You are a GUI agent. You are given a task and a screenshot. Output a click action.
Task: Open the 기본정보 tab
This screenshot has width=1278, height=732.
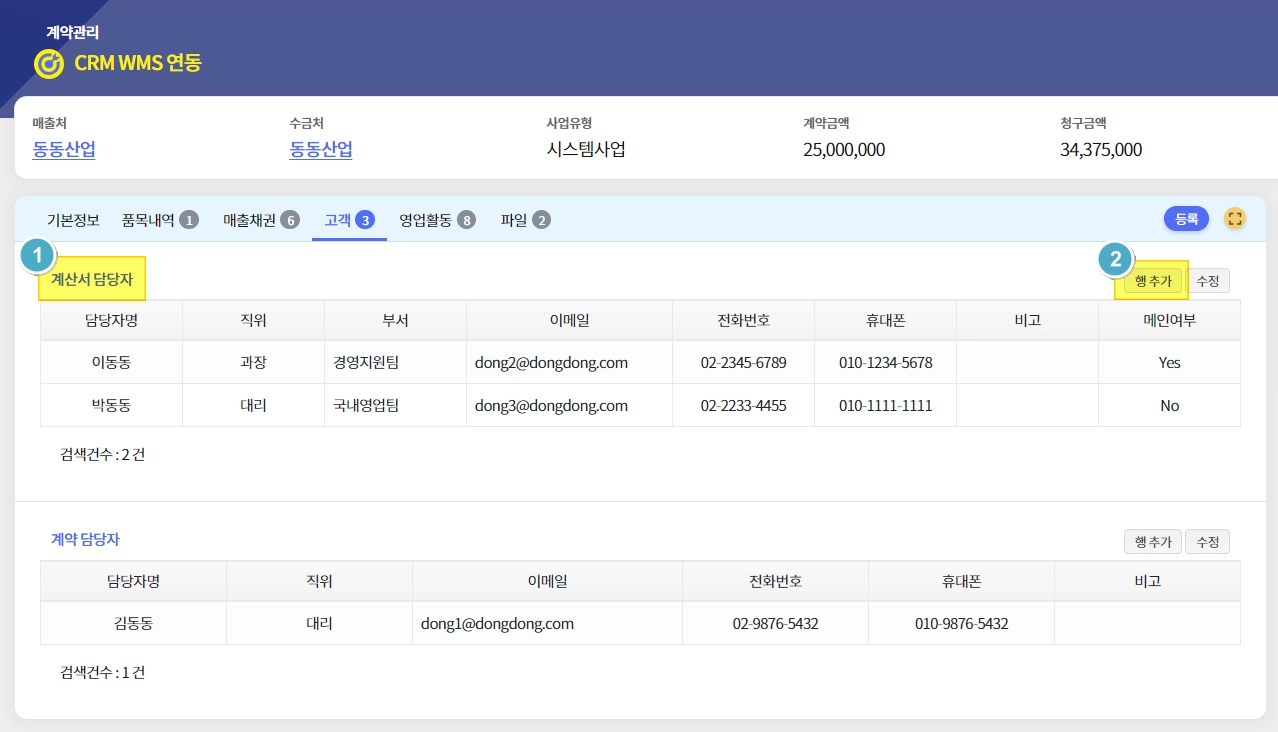73,220
